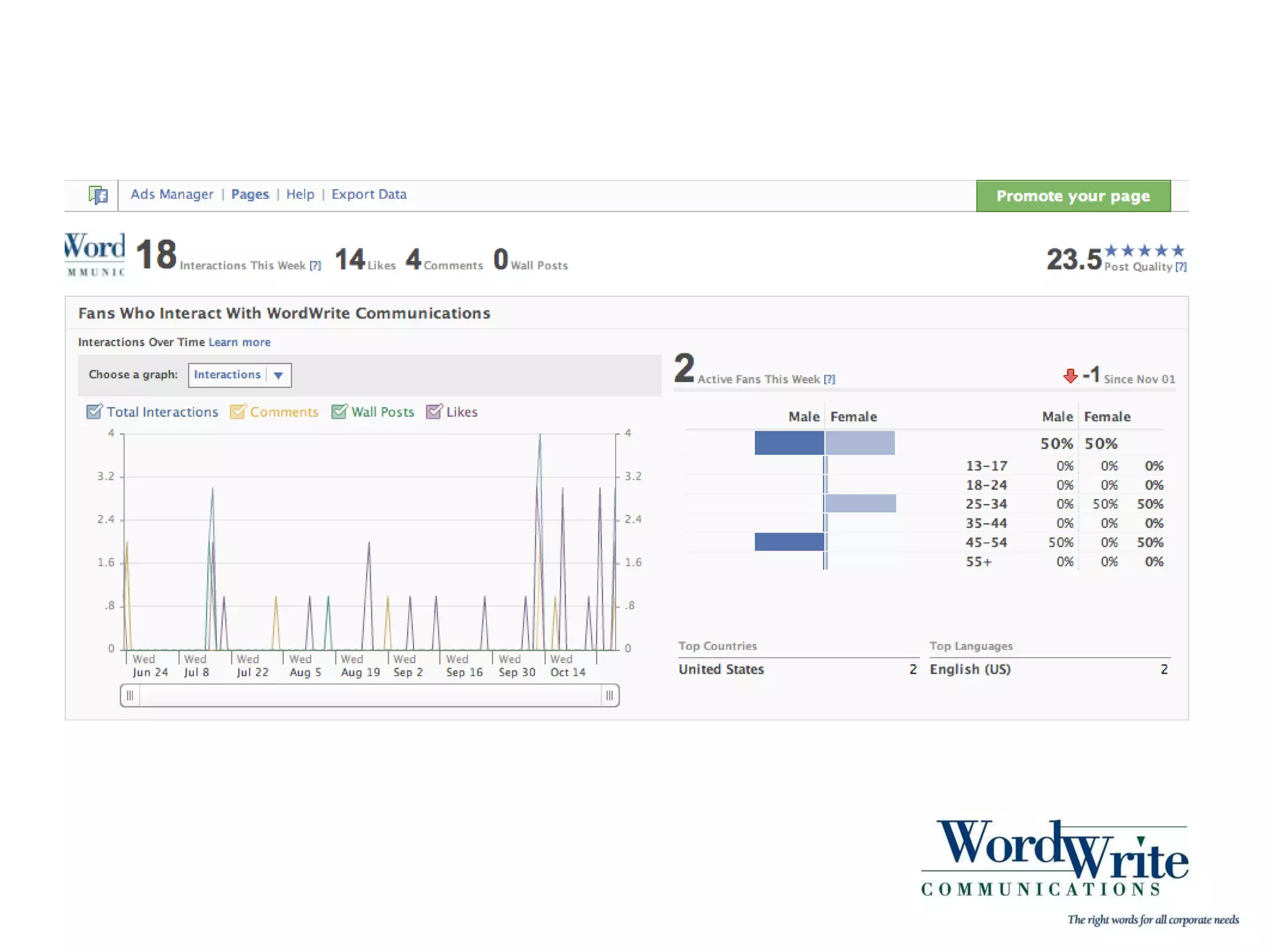Screen dimensions: 1270x952
Task: Open Ads Manager menu link
Action: pos(172,195)
